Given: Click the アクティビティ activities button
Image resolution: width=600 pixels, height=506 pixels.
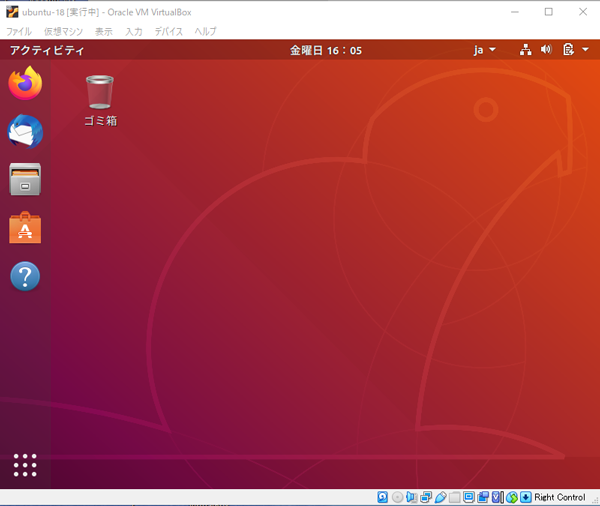Looking at the screenshot, I should (47, 50).
